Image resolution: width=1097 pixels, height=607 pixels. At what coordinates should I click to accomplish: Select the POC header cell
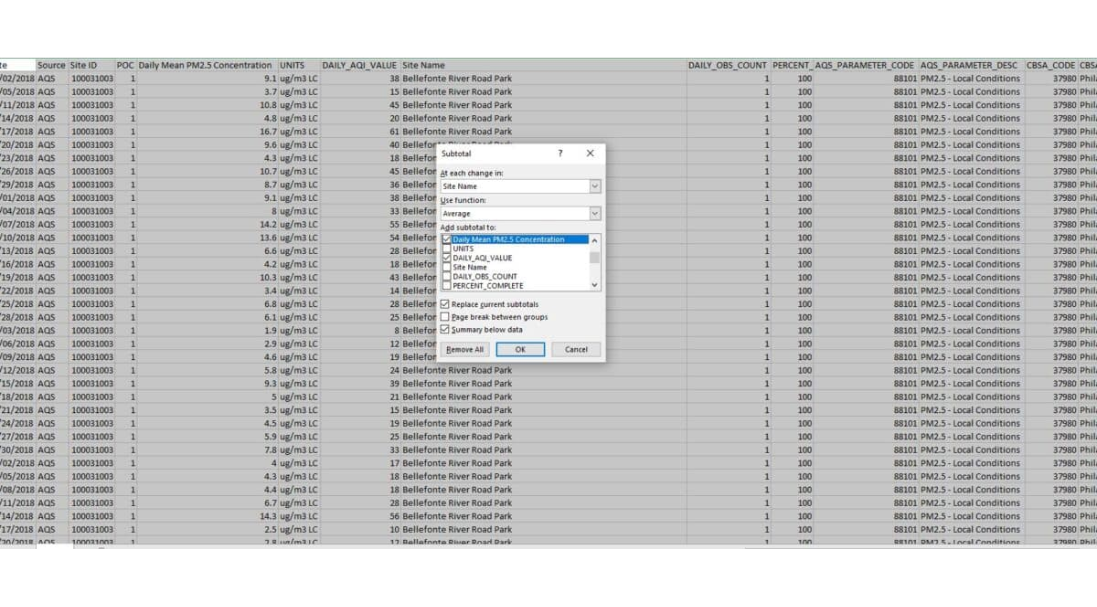click(x=125, y=65)
